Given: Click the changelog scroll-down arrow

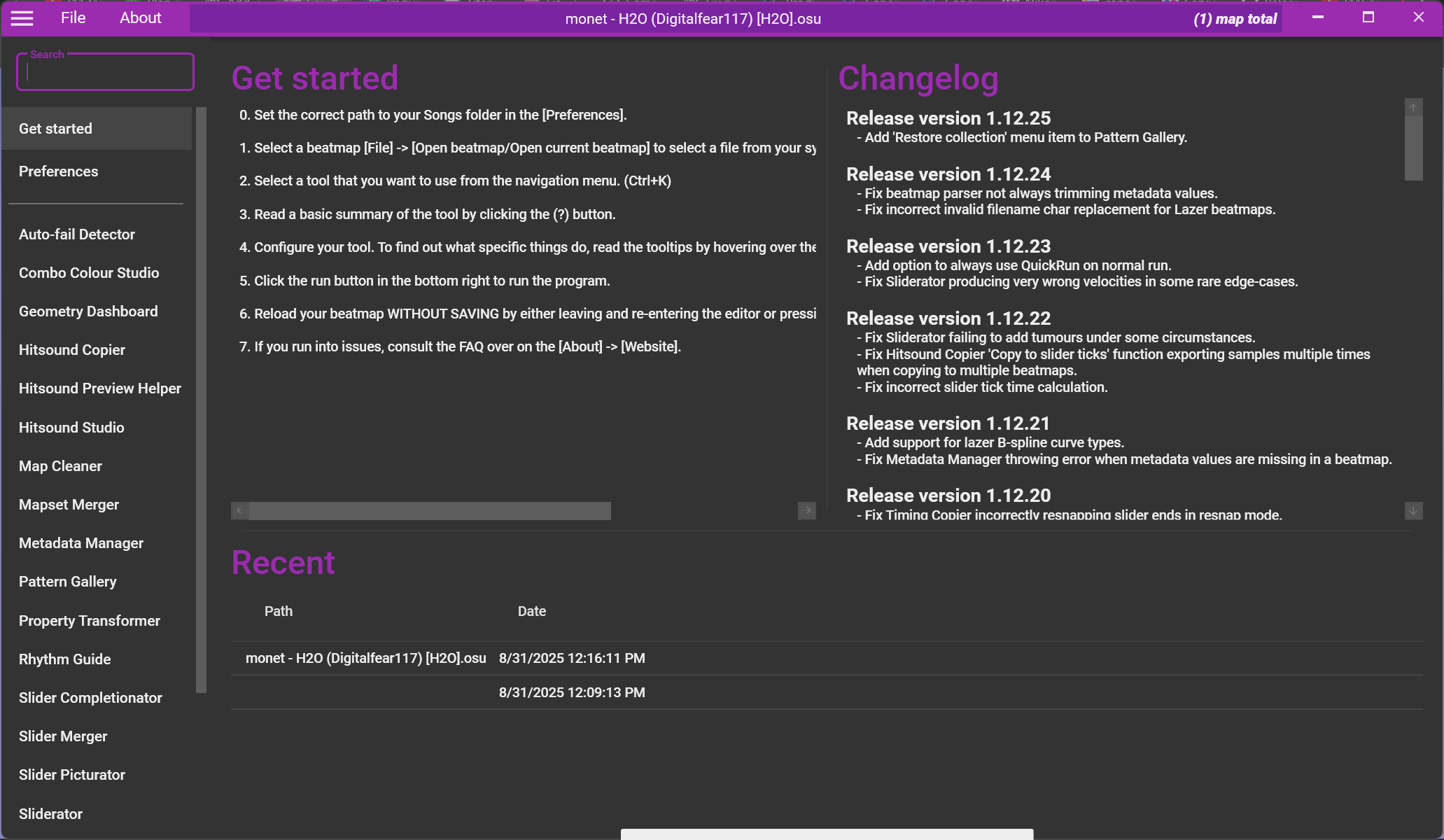Looking at the screenshot, I should 1413,511.
